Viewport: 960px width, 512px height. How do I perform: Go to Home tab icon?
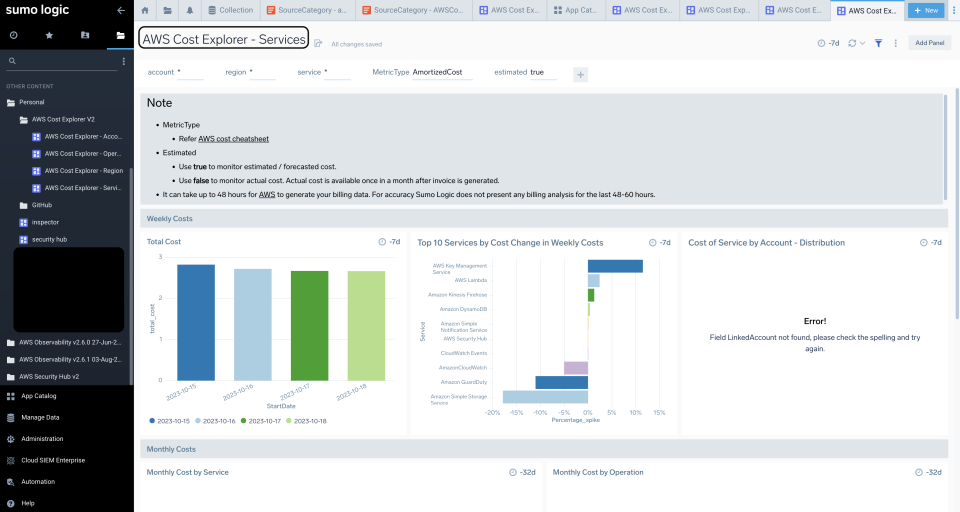[145, 10]
